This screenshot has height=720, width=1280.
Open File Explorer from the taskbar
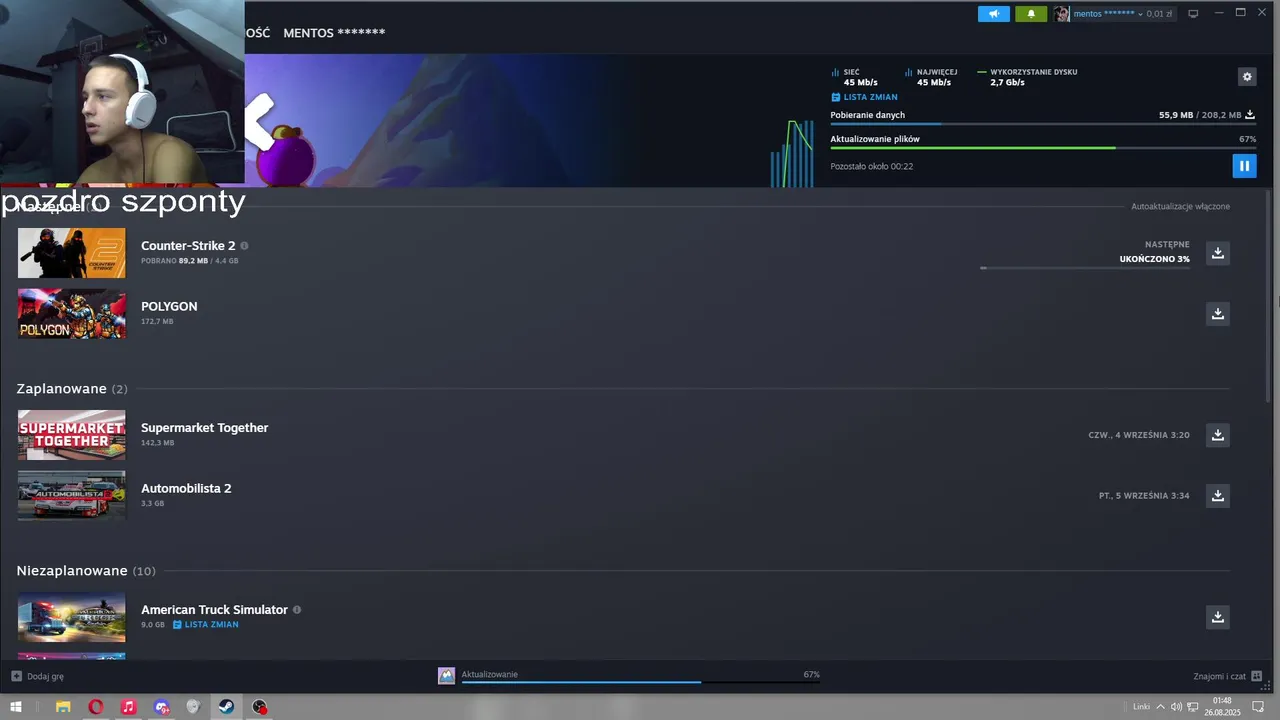tap(63, 707)
